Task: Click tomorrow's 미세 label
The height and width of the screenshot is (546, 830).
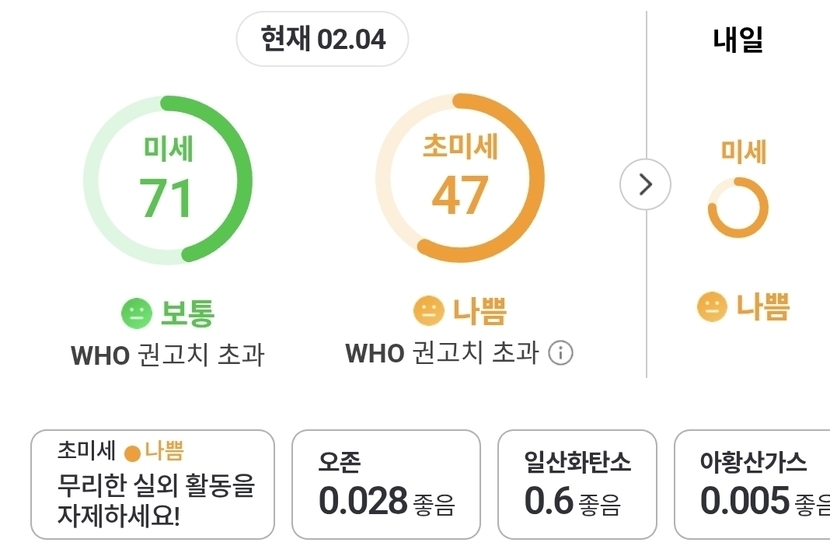Action: click(743, 152)
